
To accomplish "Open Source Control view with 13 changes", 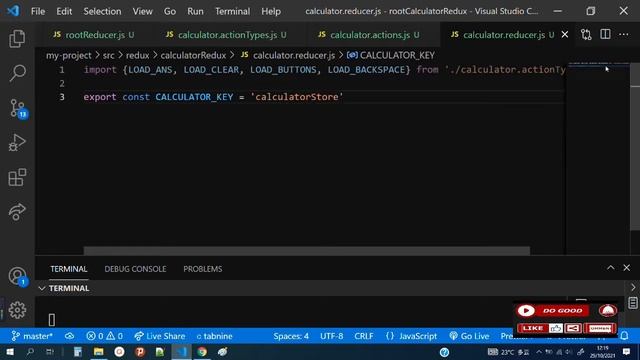I will (x=18, y=109).
